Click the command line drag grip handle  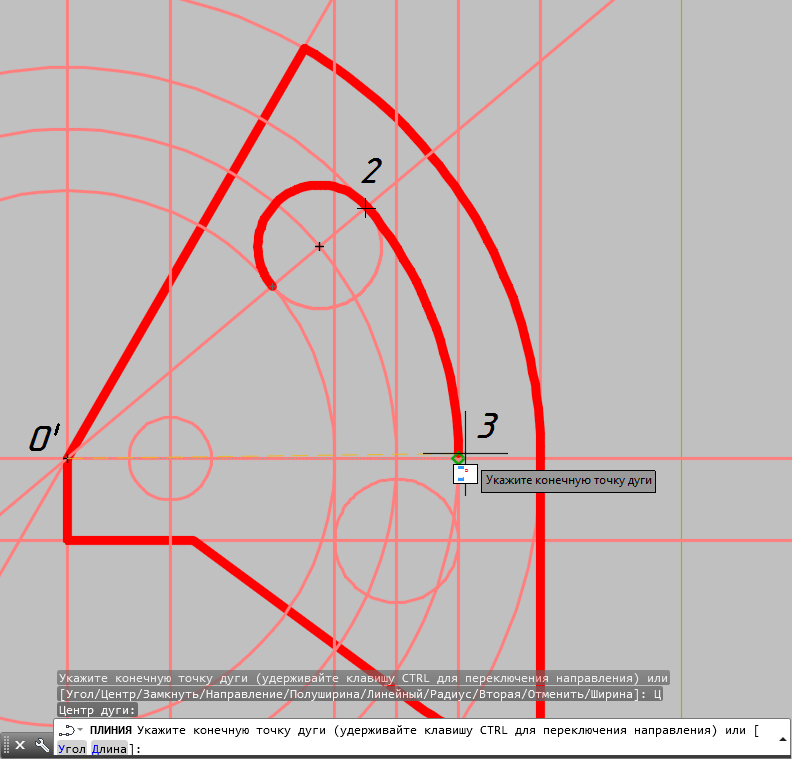[x=6, y=745]
